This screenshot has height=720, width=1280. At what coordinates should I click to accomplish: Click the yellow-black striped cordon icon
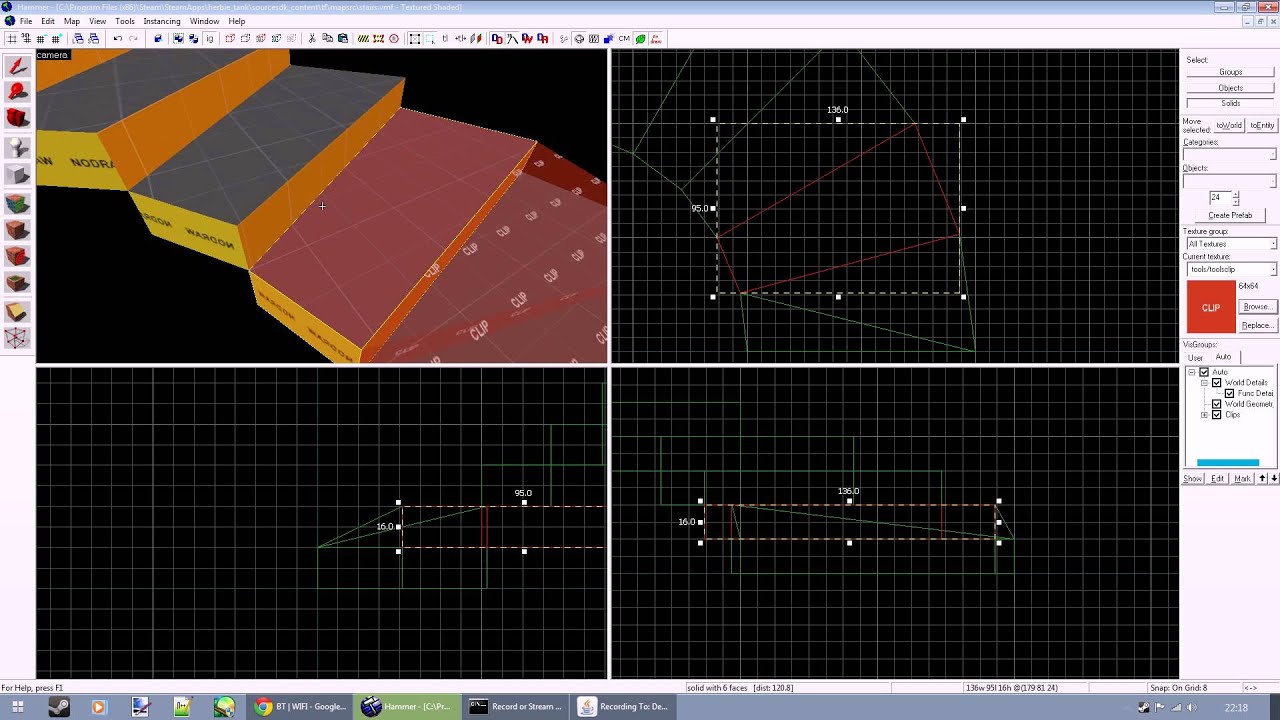click(x=363, y=39)
